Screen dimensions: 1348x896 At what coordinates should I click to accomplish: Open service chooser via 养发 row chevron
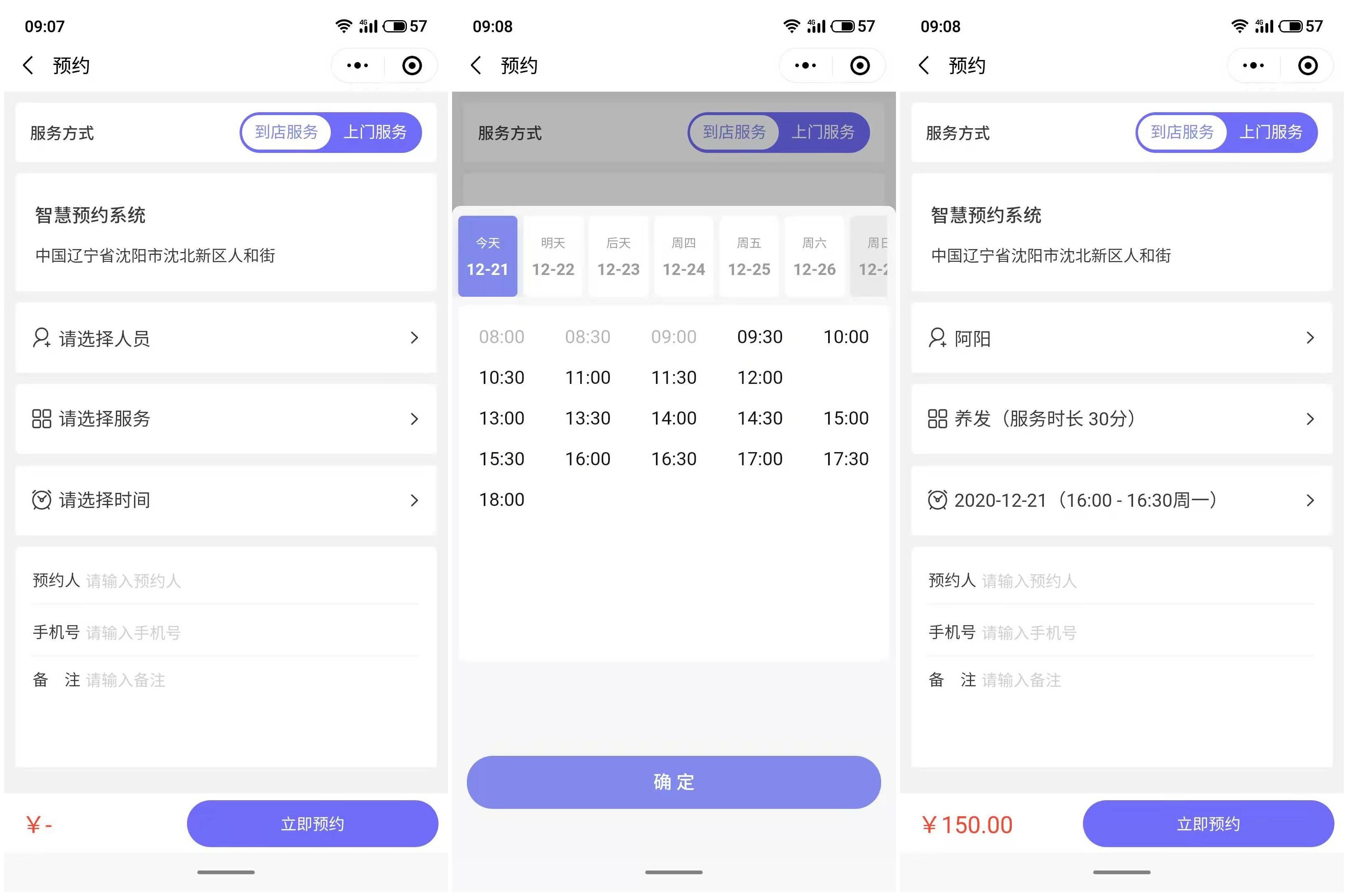point(1310,419)
